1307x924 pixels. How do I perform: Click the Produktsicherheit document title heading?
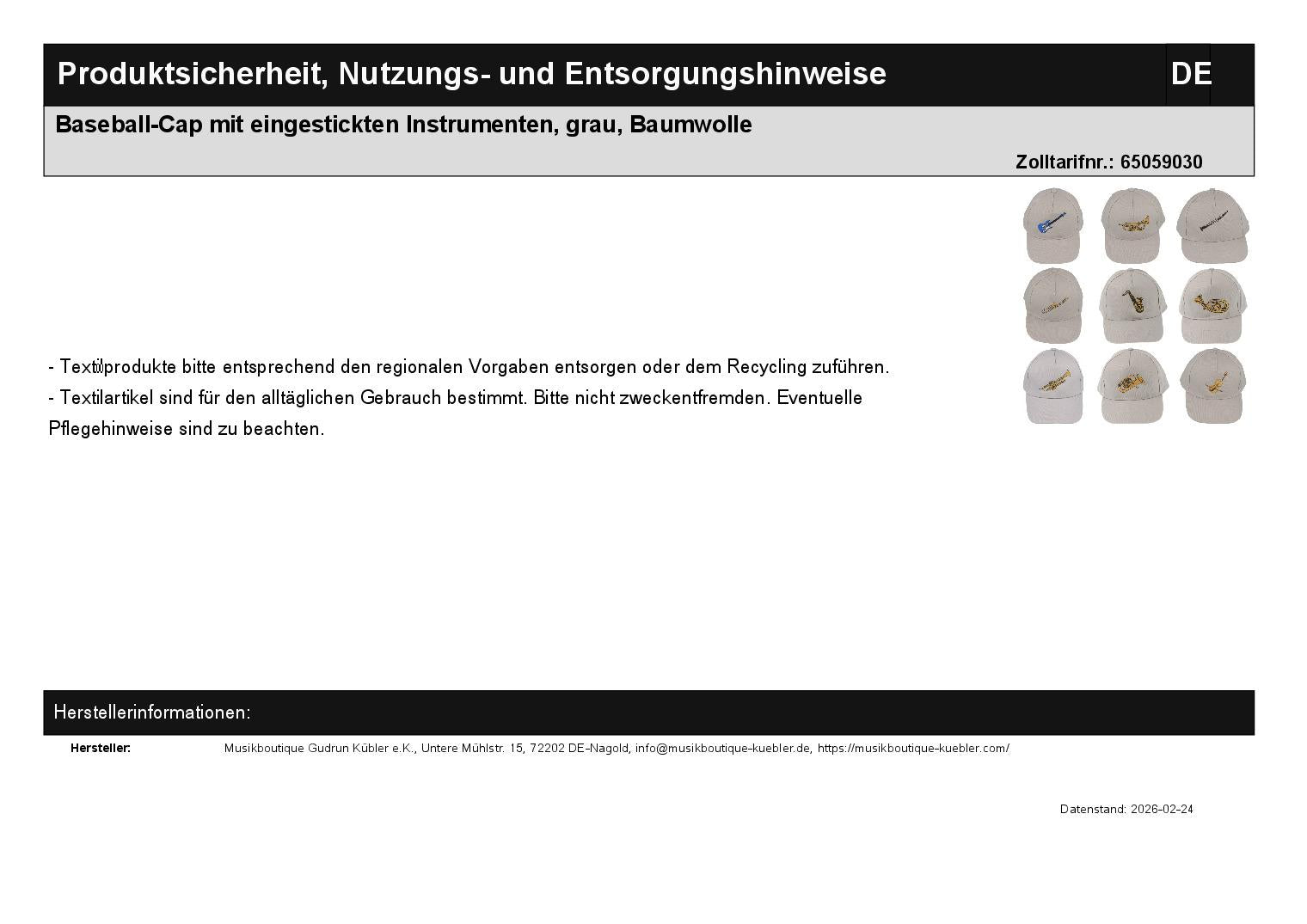471,75
